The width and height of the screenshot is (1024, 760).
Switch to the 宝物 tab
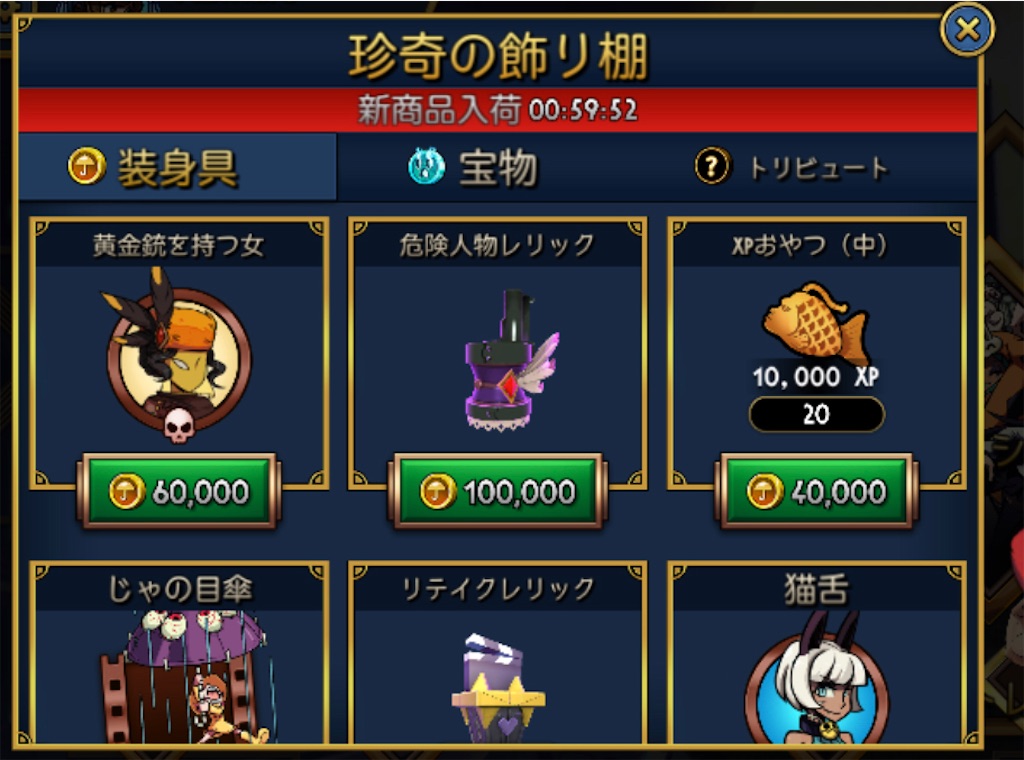[x=500, y=167]
